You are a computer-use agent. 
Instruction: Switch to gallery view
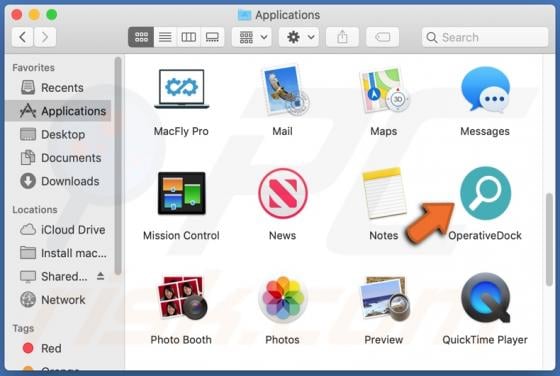pos(212,37)
